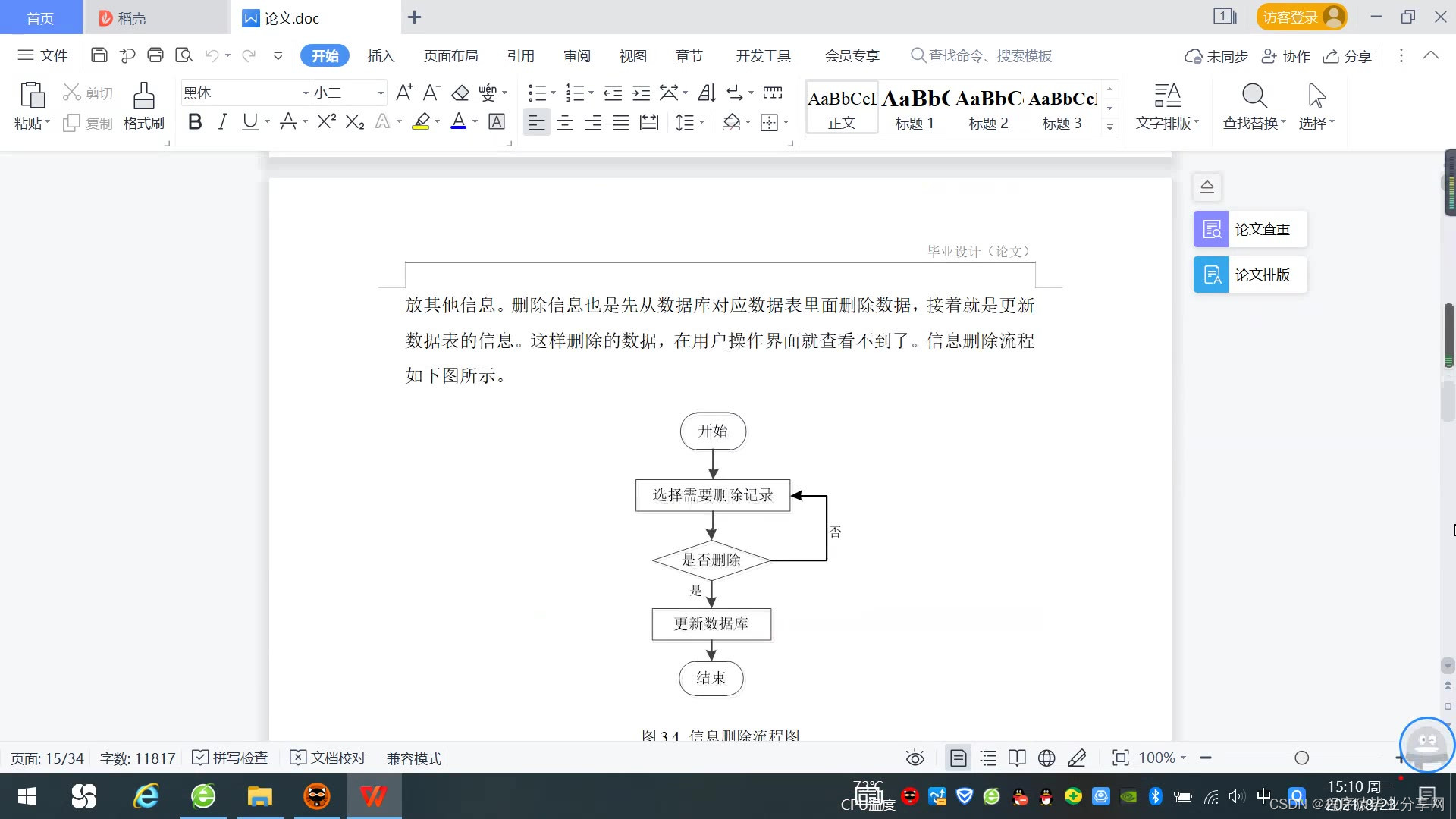The width and height of the screenshot is (1456, 819).
Task: Toggle spell check in status bar
Action: click(x=231, y=758)
